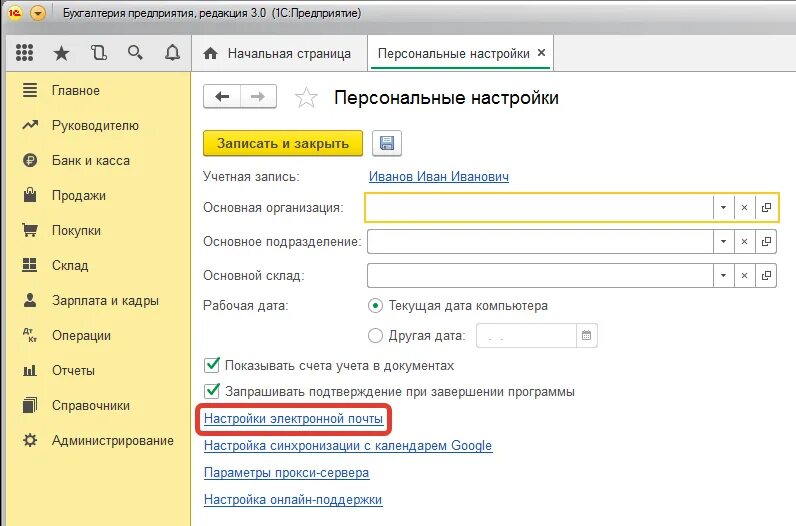This screenshot has width=796, height=526.
Task: Click the Другая дата date input
Action: (x=526, y=336)
